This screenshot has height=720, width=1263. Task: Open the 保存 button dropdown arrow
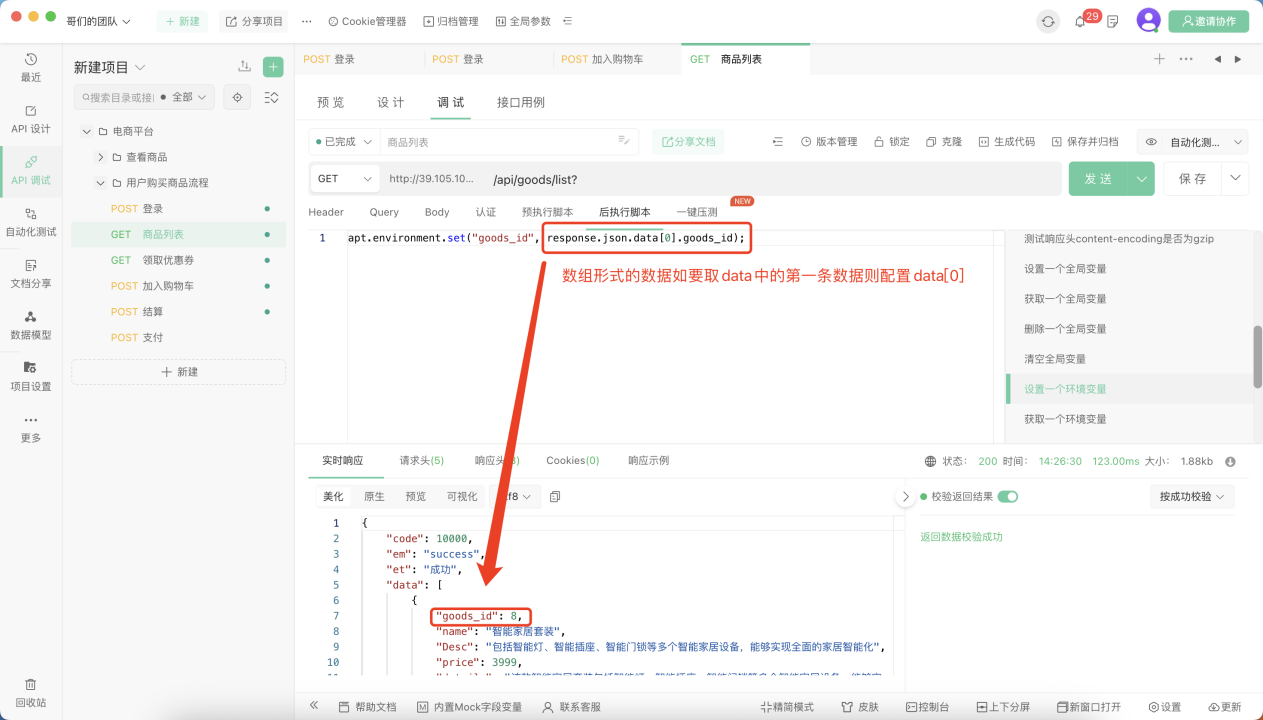(x=1236, y=179)
